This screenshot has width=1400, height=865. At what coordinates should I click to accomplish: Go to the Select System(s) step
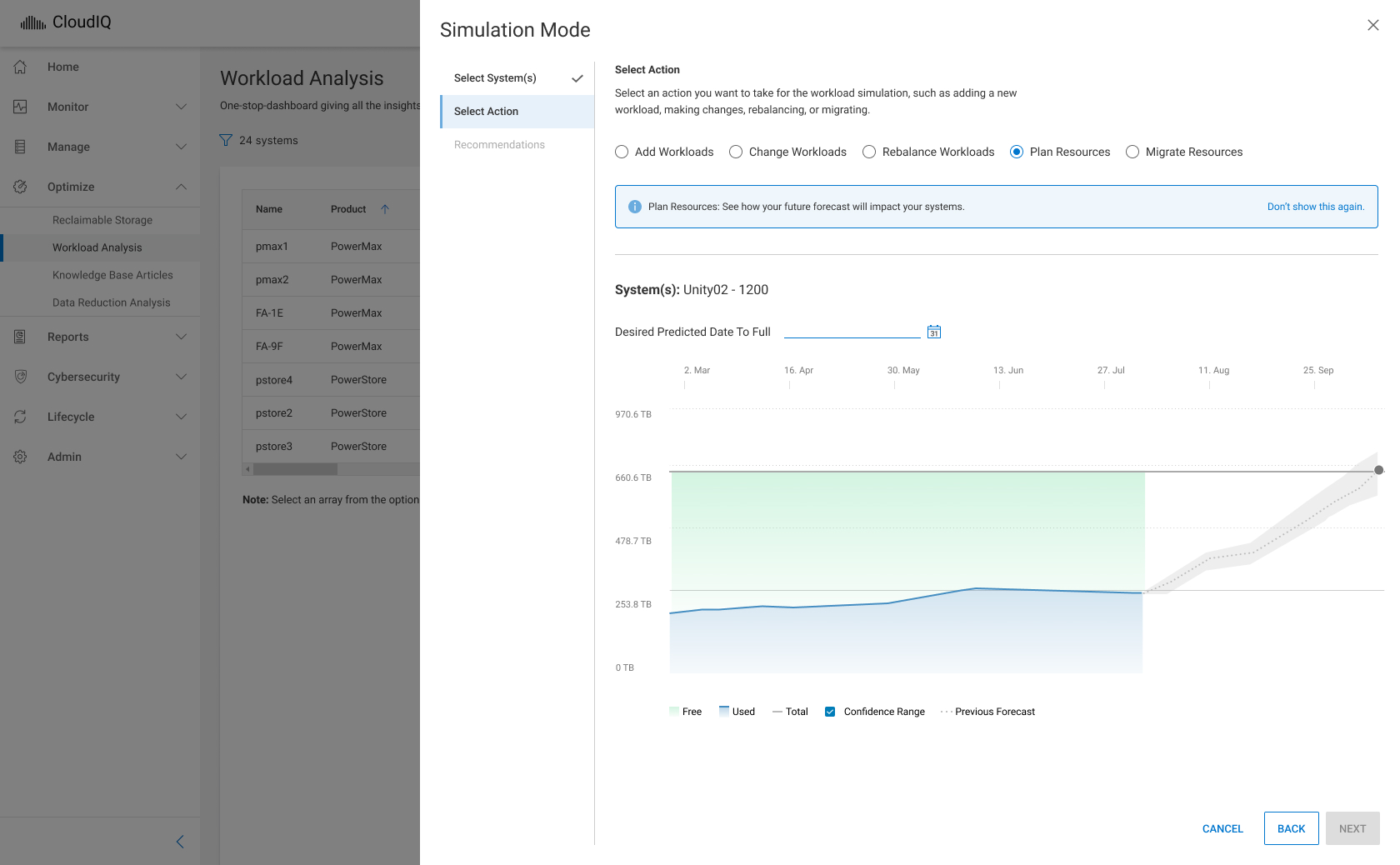[517, 78]
